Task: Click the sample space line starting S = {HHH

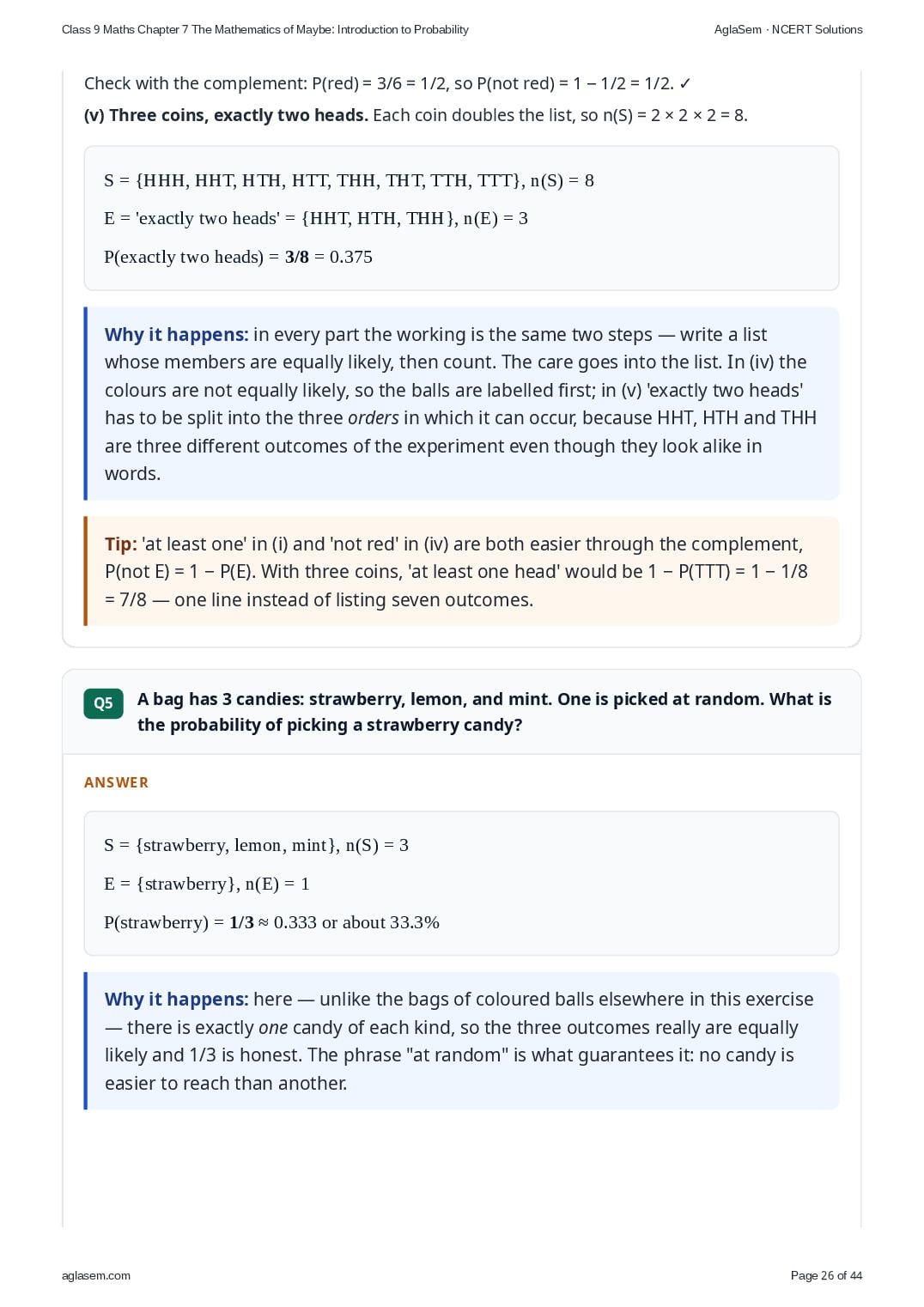Action: pyautogui.click(x=349, y=180)
